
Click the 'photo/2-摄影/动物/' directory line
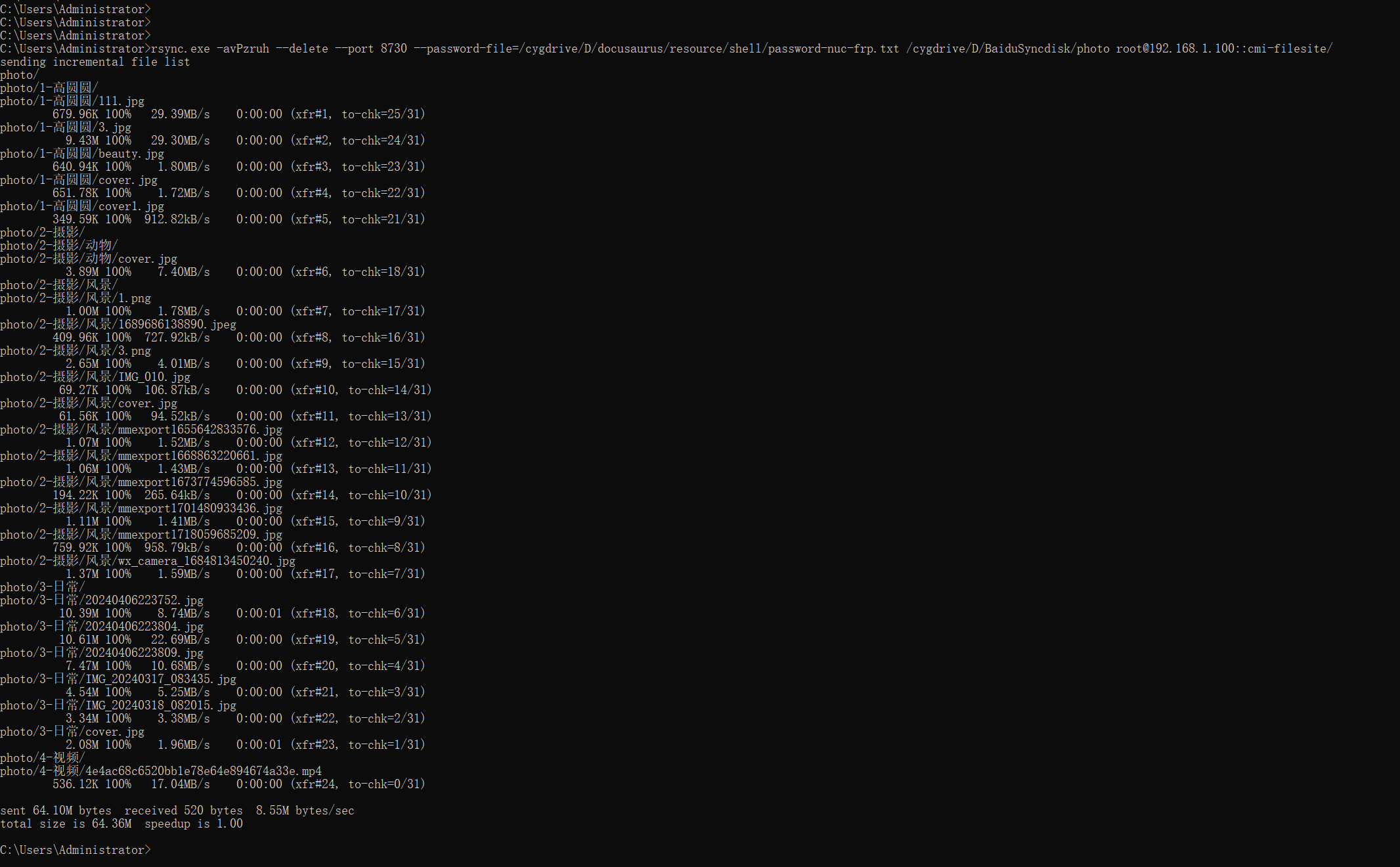(59, 246)
